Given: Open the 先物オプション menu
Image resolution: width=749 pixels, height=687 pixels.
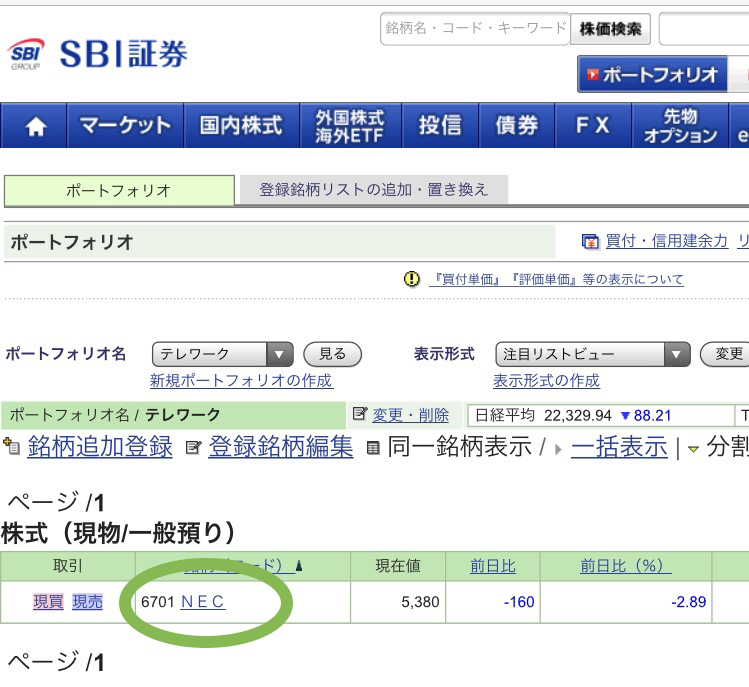Looking at the screenshot, I should 680,126.
